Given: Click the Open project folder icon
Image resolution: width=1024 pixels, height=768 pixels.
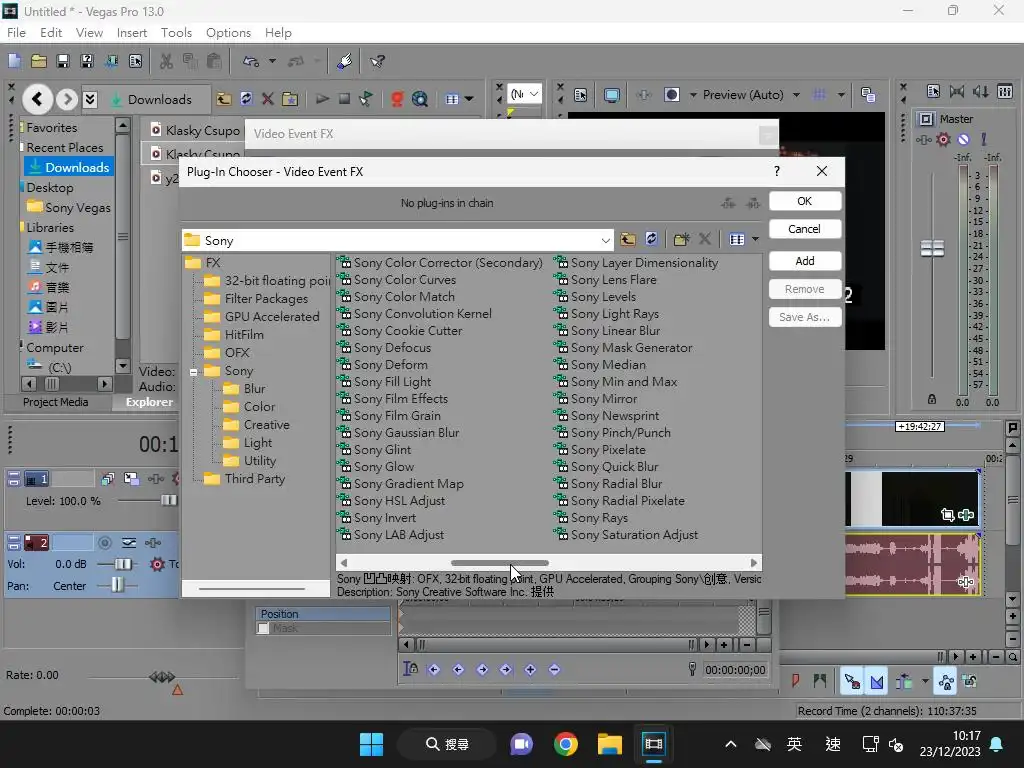Looking at the screenshot, I should pyautogui.click(x=39, y=61).
